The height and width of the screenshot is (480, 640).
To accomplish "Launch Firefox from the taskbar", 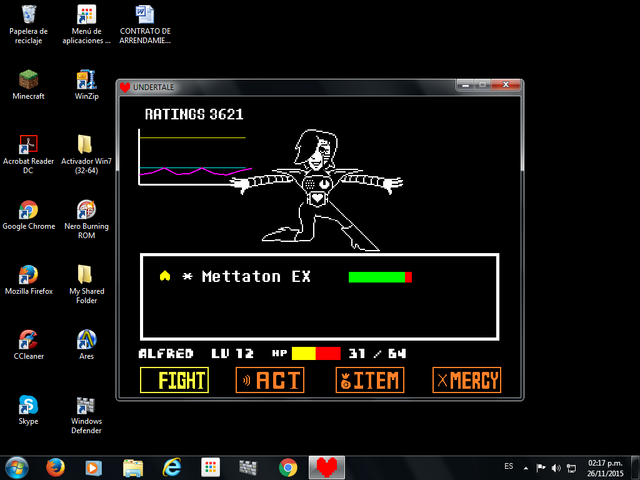I will 55,468.
